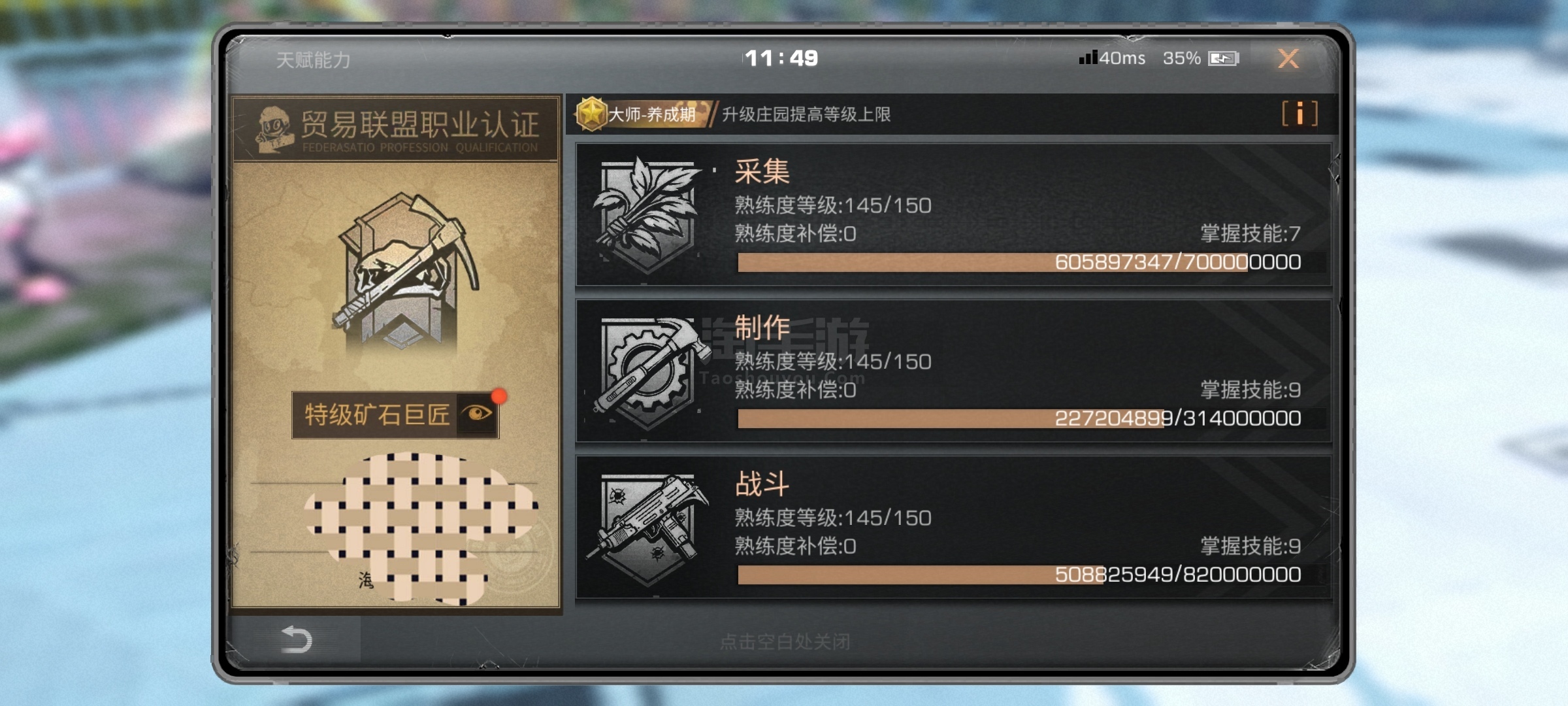Click the 大师-养成期 rank label

[x=651, y=114]
